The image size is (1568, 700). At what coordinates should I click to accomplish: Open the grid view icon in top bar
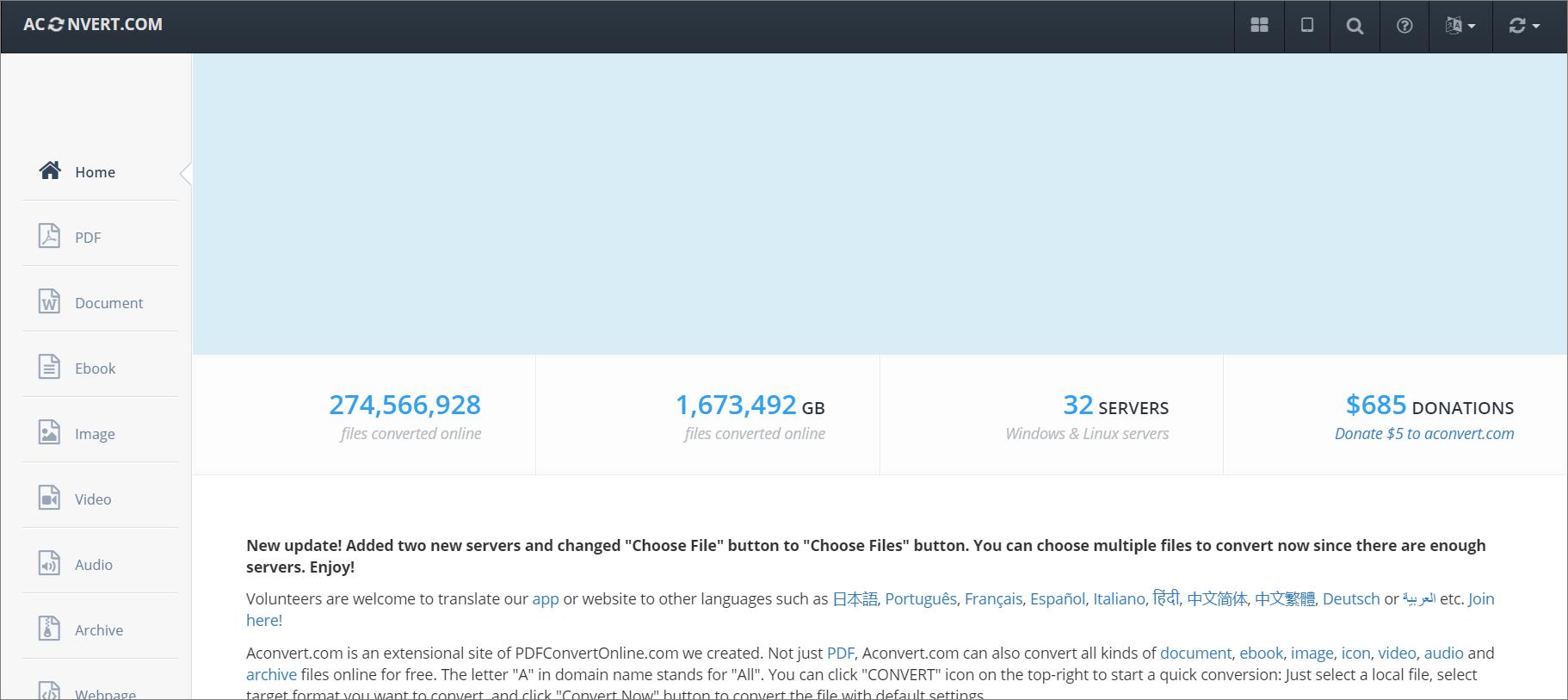pyautogui.click(x=1259, y=26)
